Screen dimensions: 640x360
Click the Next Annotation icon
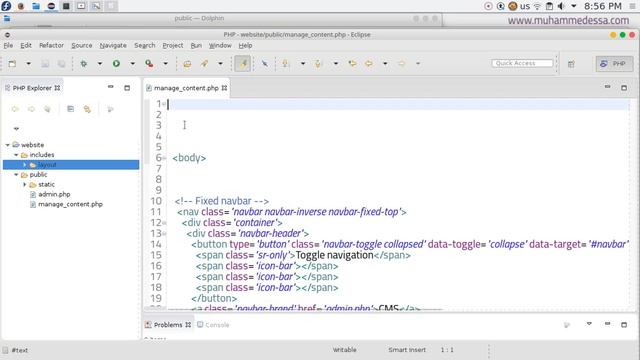point(285,64)
